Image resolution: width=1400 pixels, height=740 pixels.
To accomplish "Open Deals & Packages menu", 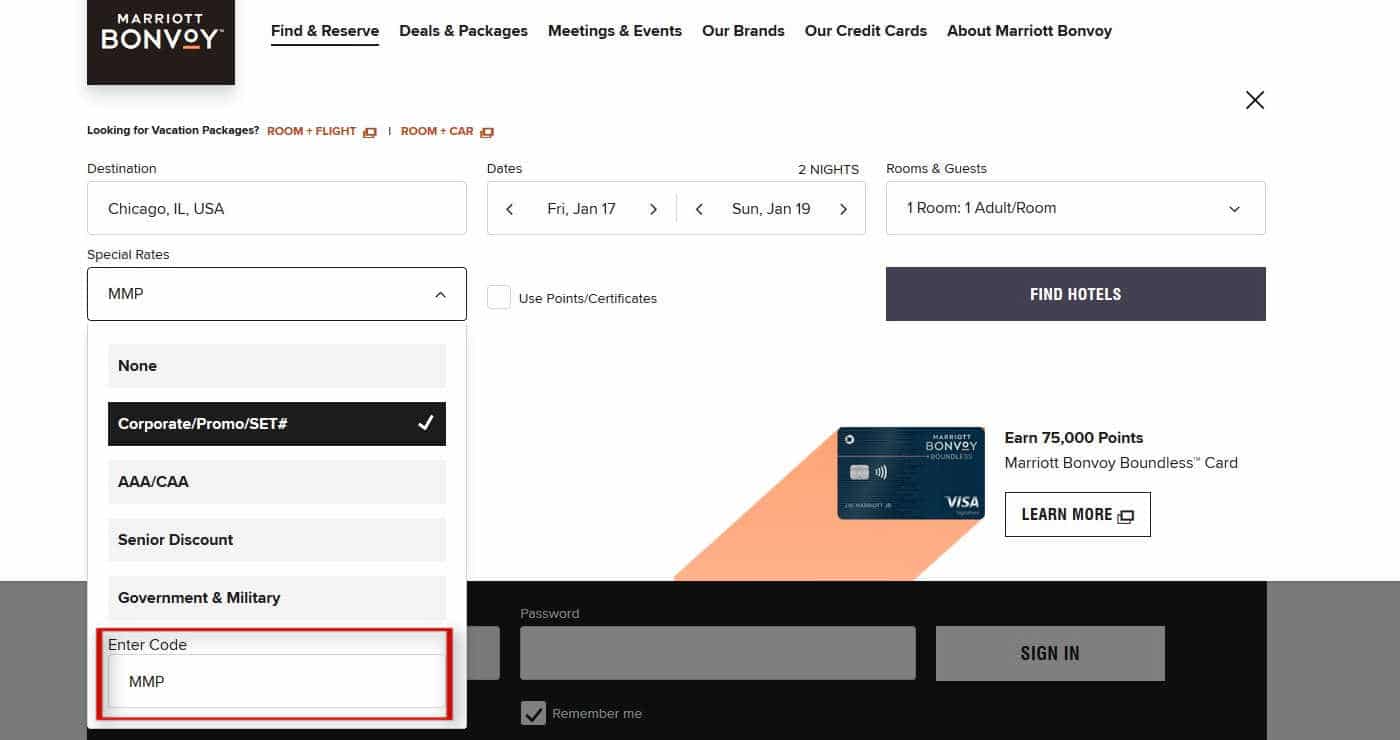I will pos(463,31).
